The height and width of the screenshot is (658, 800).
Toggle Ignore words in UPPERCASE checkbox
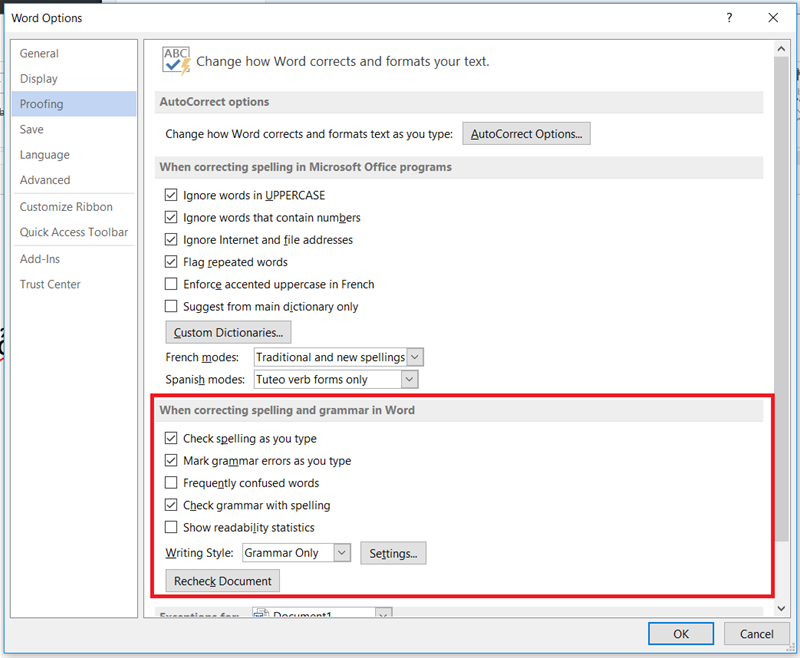coord(172,196)
